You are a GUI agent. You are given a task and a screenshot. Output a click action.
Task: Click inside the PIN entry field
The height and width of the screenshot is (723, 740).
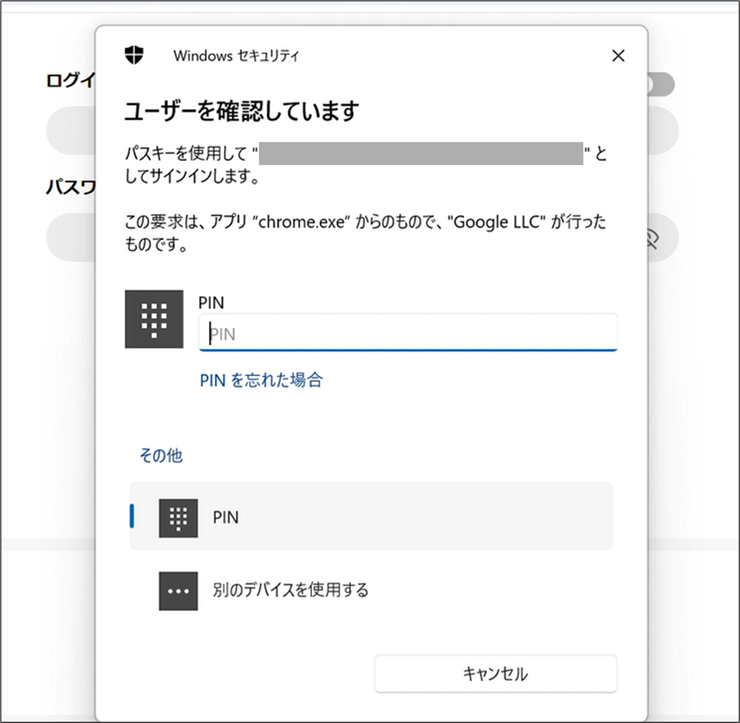[408, 334]
